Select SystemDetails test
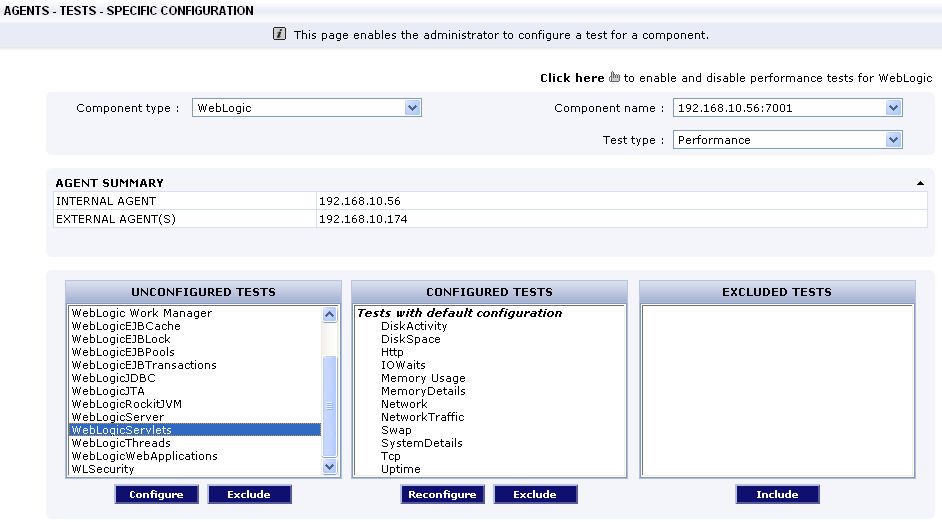The image size is (942, 522). [x=422, y=443]
